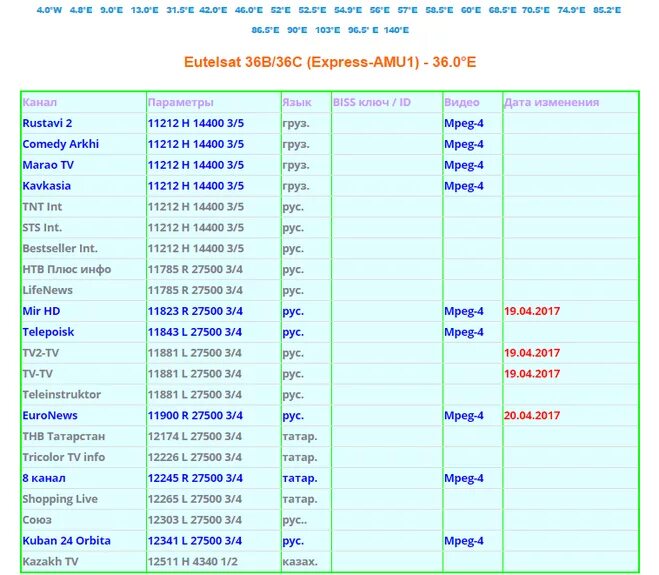
Task: Open the 58.5°E satellite link
Action: pyautogui.click(x=439, y=10)
